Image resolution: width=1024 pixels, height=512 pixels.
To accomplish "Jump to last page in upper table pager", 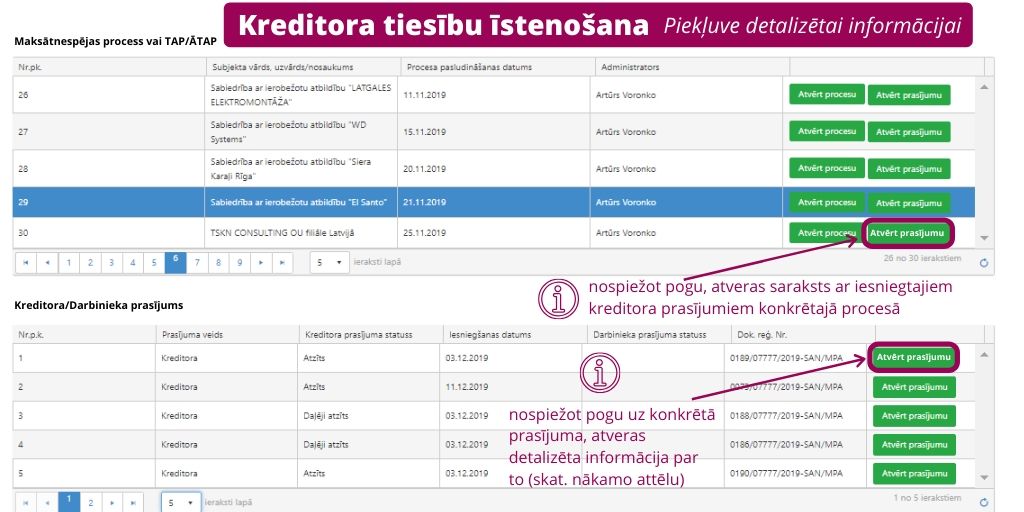I will tap(283, 263).
